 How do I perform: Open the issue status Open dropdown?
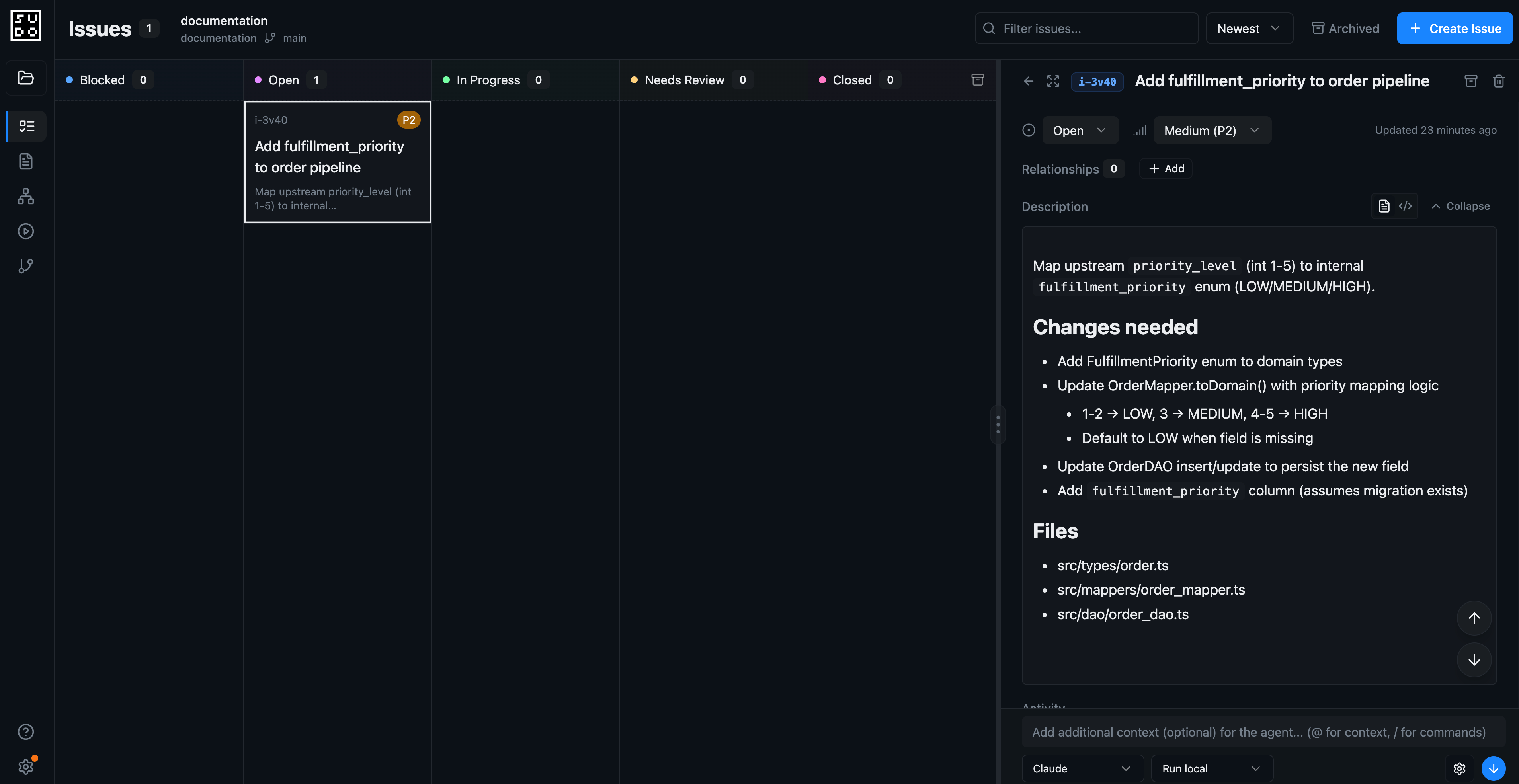click(x=1080, y=130)
